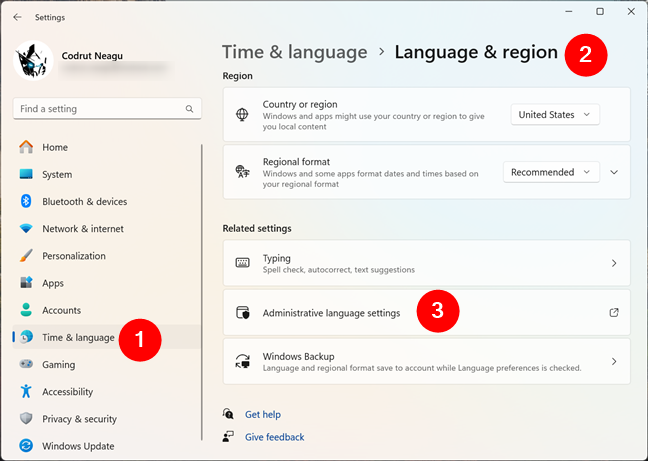Click the Time & language clock-globe icon
Viewport: 648px width, 461px height.
[26, 337]
